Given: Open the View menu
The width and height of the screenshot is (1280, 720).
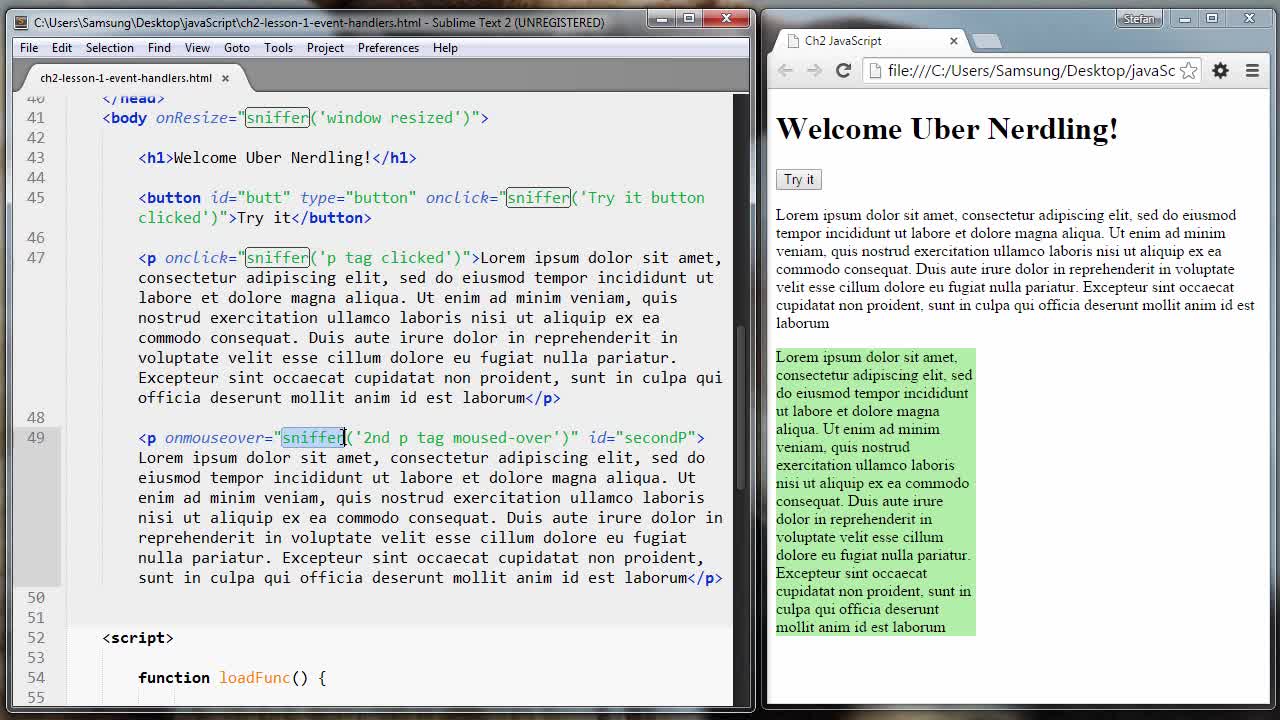Looking at the screenshot, I should coord(197,48).
